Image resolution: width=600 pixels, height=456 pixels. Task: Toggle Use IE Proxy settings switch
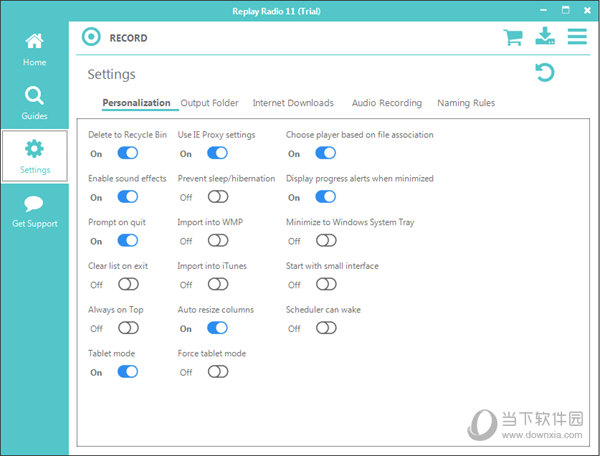(x=217, y=153)
